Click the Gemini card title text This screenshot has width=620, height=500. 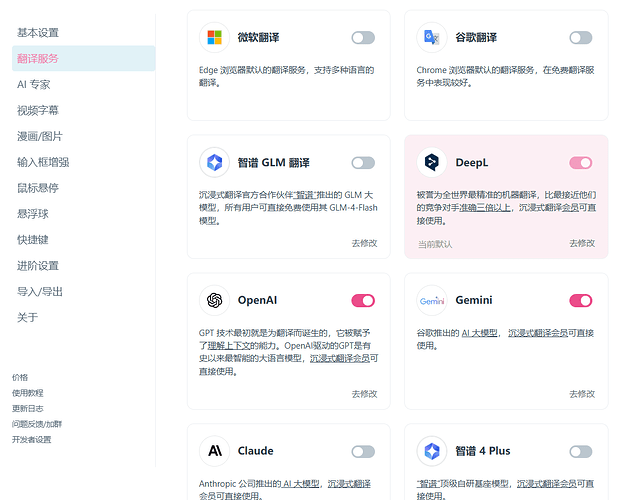coord(474,300)
